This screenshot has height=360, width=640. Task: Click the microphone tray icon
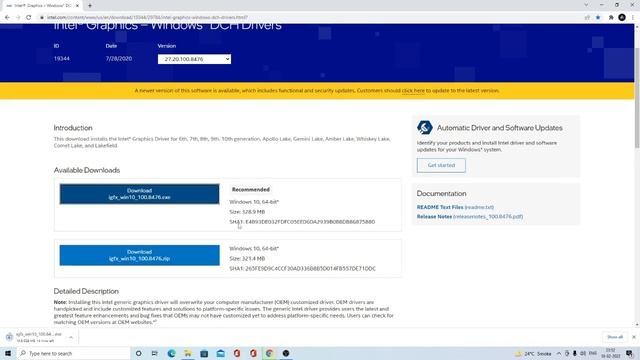[x=575, y=353]
